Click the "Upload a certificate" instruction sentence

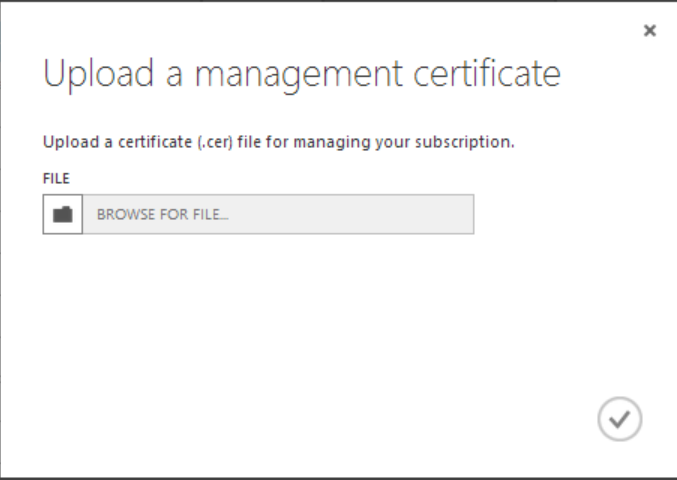pyautogui.click(x=279, y=142)
